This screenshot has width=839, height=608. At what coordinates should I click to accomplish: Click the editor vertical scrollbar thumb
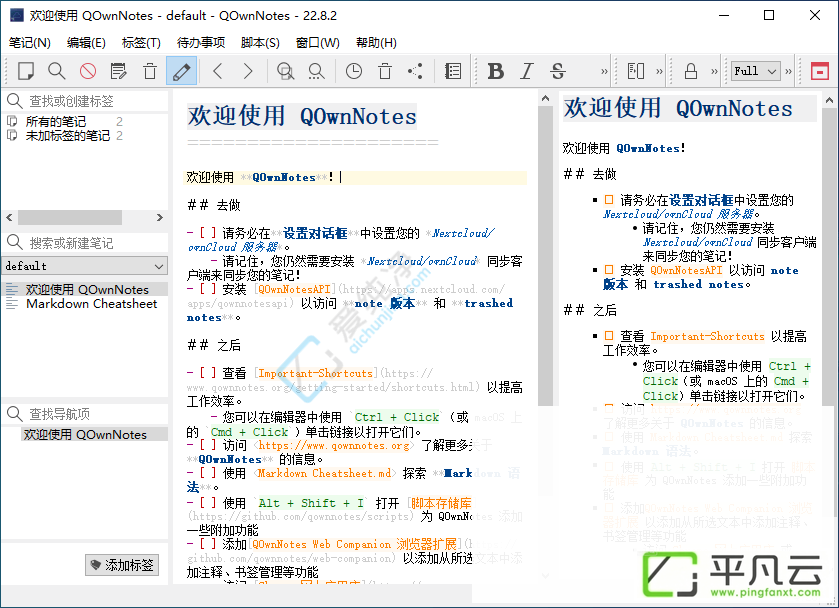click(545, 256)
